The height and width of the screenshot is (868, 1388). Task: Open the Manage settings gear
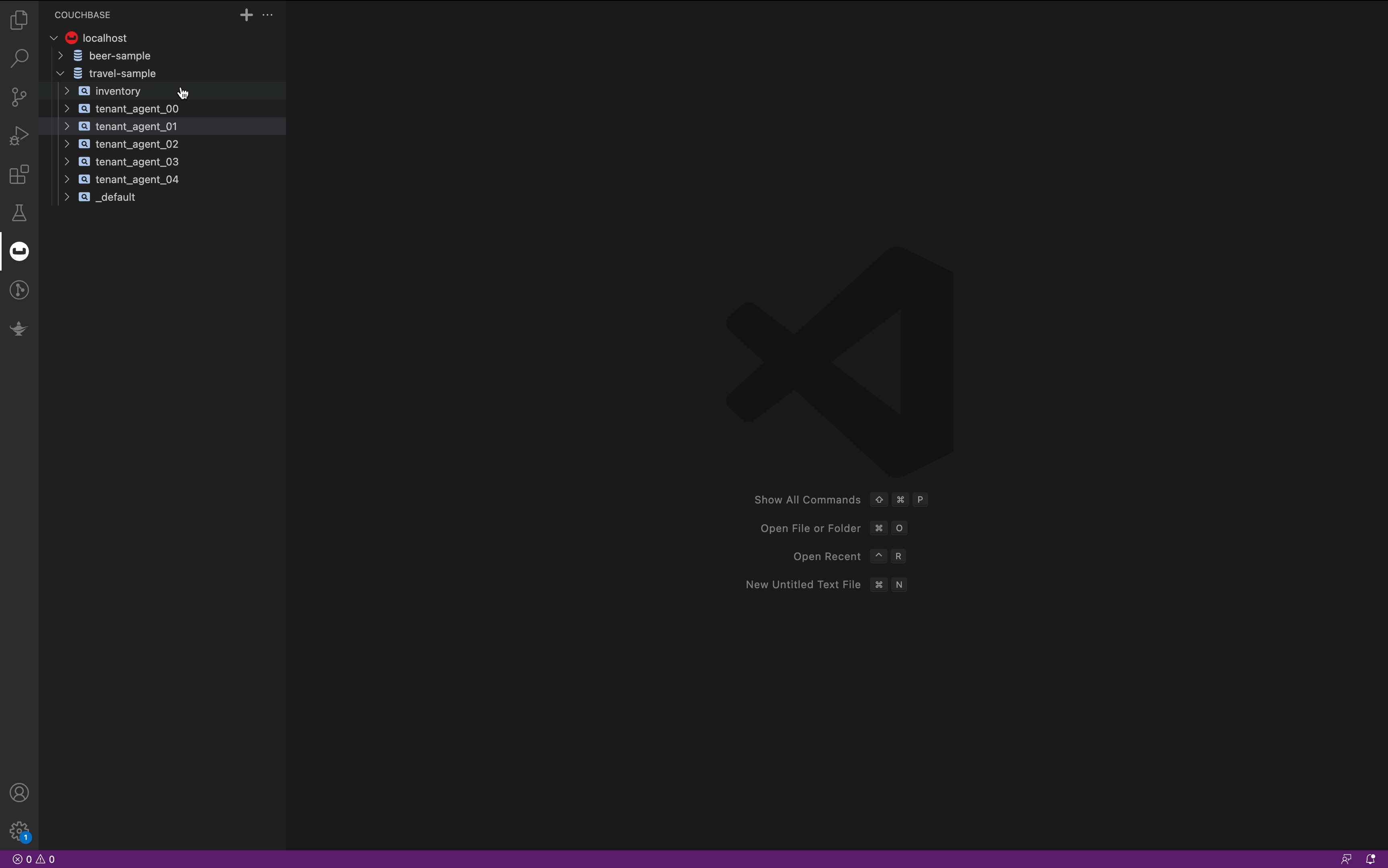[x=19, y=831]
